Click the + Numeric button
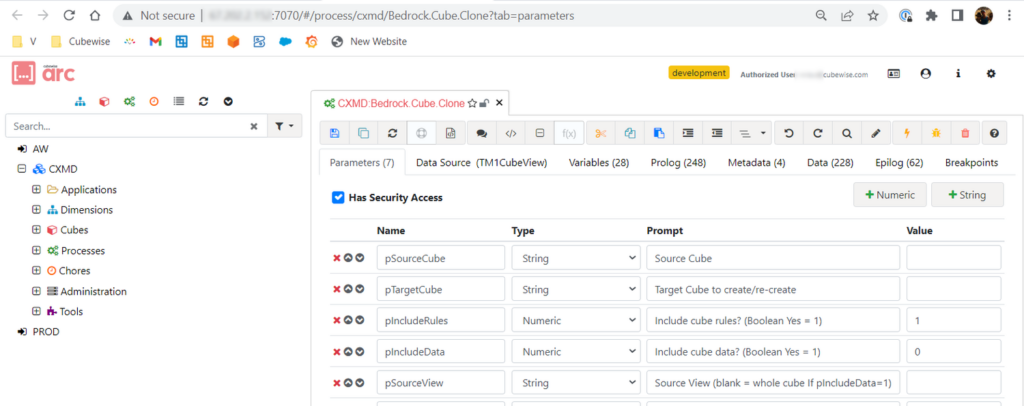The height and width of the screenshot is (406, 1024). click(x=889, y=194)
